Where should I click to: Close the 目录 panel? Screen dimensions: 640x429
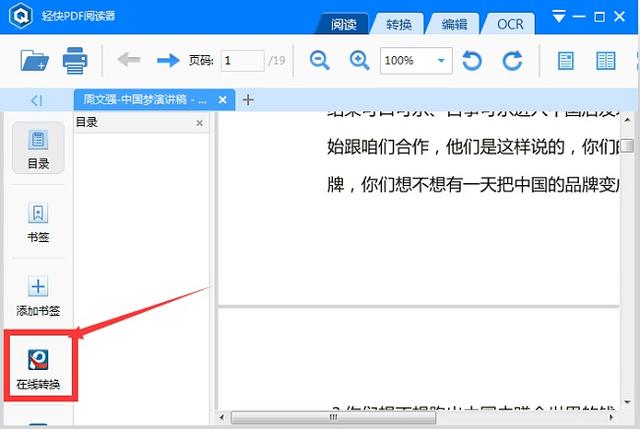pyautogui.click(x=199, y=123)
